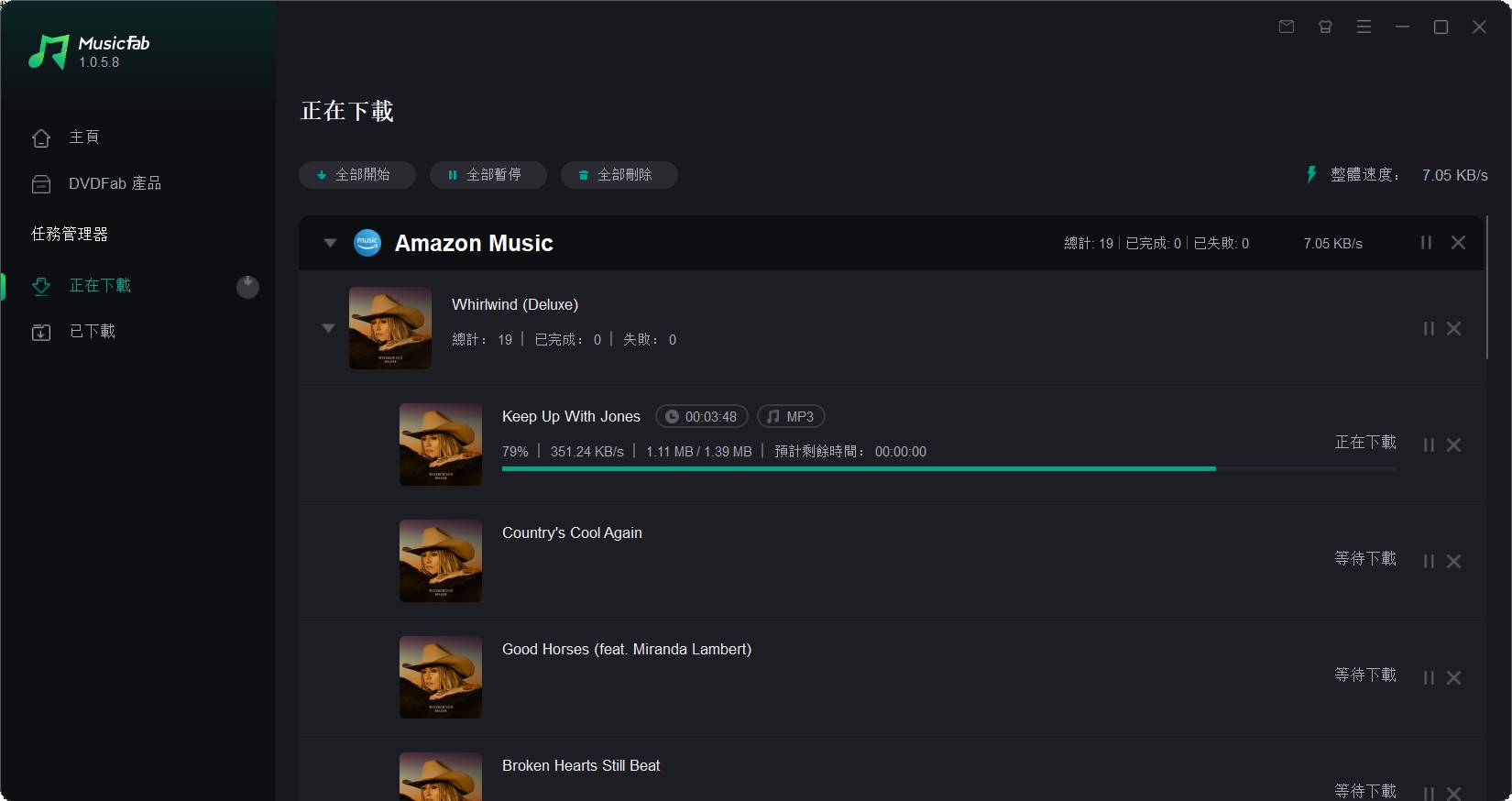The height and width of the screenshot is (801, 1512).
Task: Click the vertical scrollbar of download list
Action: (1486, 287)
